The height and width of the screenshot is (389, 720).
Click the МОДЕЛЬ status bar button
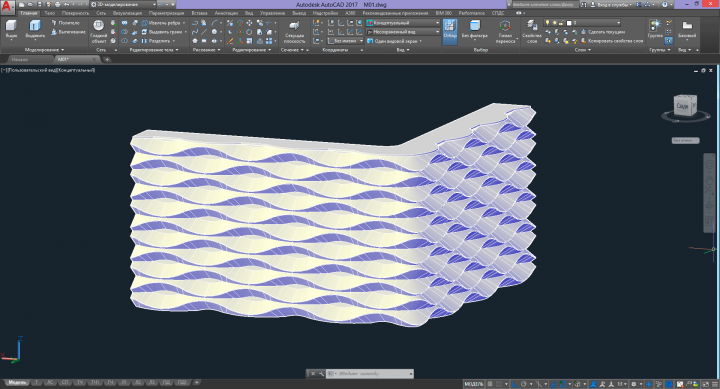point(473,384)
